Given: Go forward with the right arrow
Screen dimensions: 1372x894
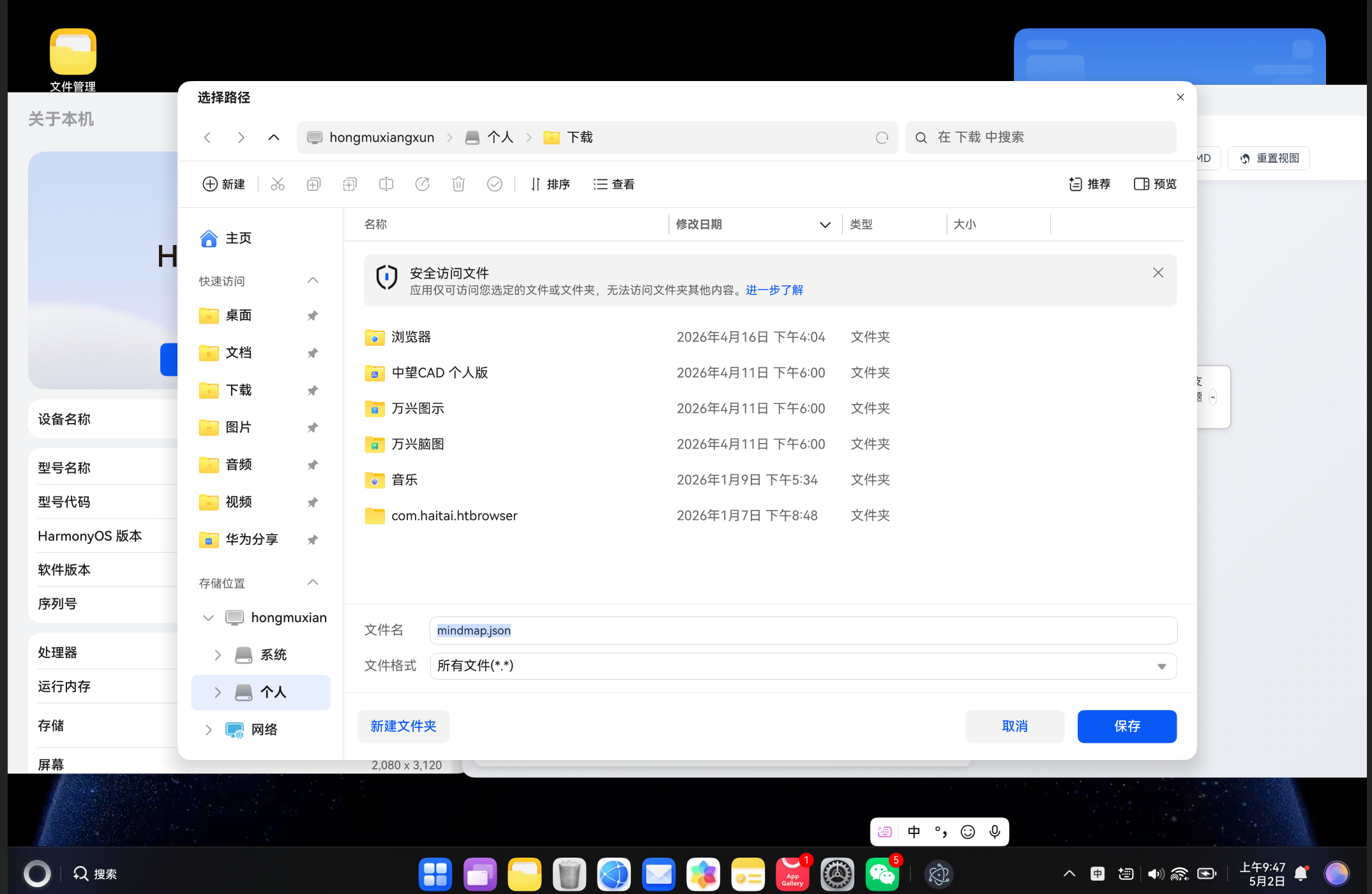Looking at the screenshot, I should [x=241, y=137].
